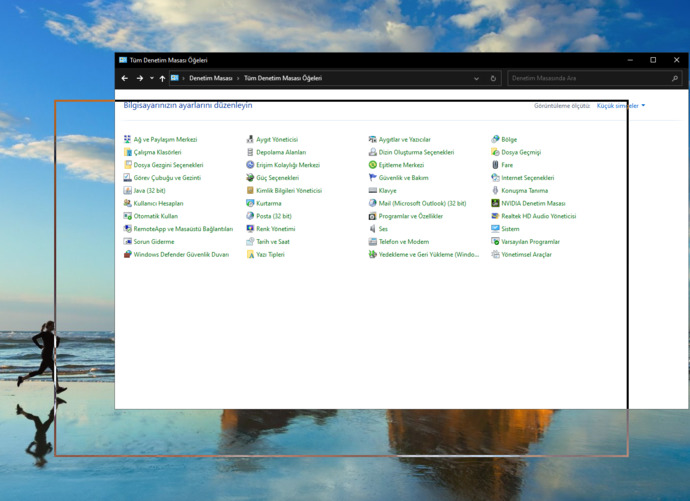Open Varsayılan Programlar link
The image size is (690, 501).
[x=530, y=241]
